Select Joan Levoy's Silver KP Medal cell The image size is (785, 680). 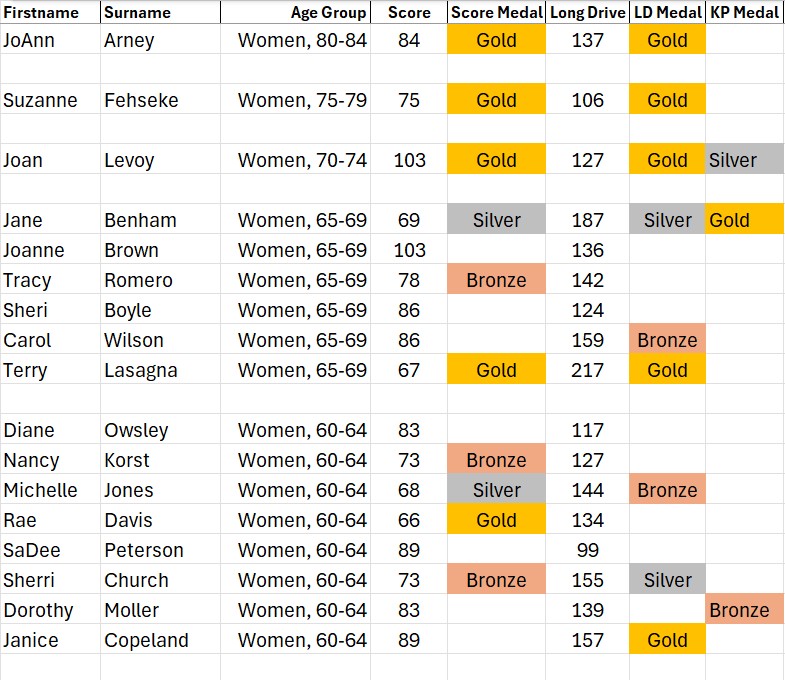point(744,160)
